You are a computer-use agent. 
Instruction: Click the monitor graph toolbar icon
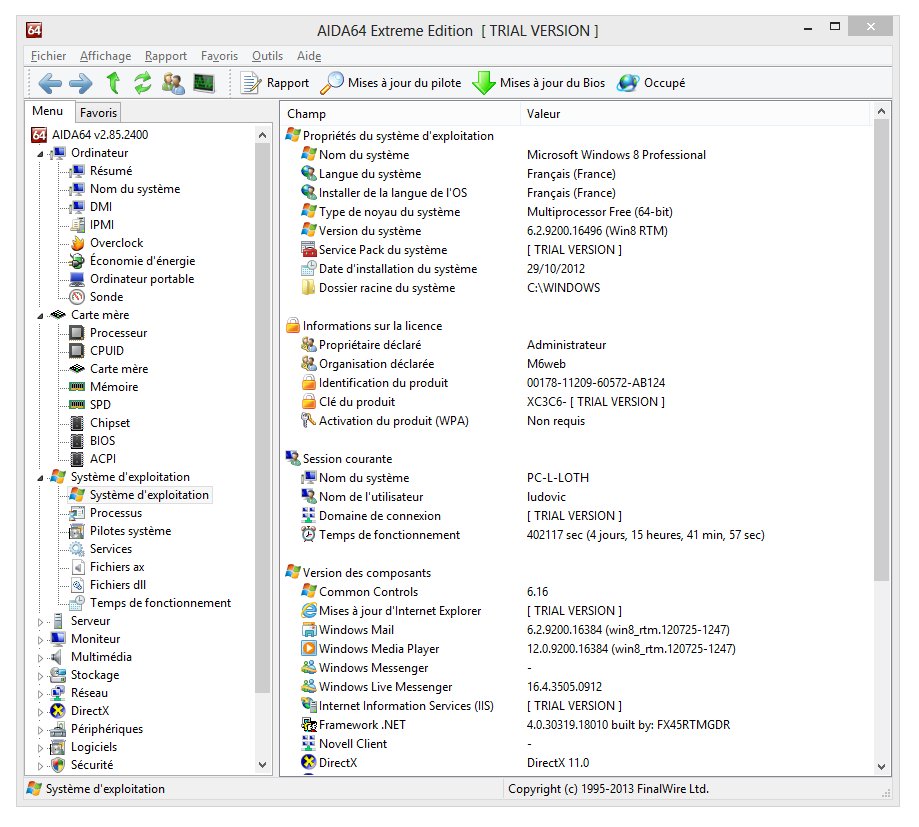204,83
